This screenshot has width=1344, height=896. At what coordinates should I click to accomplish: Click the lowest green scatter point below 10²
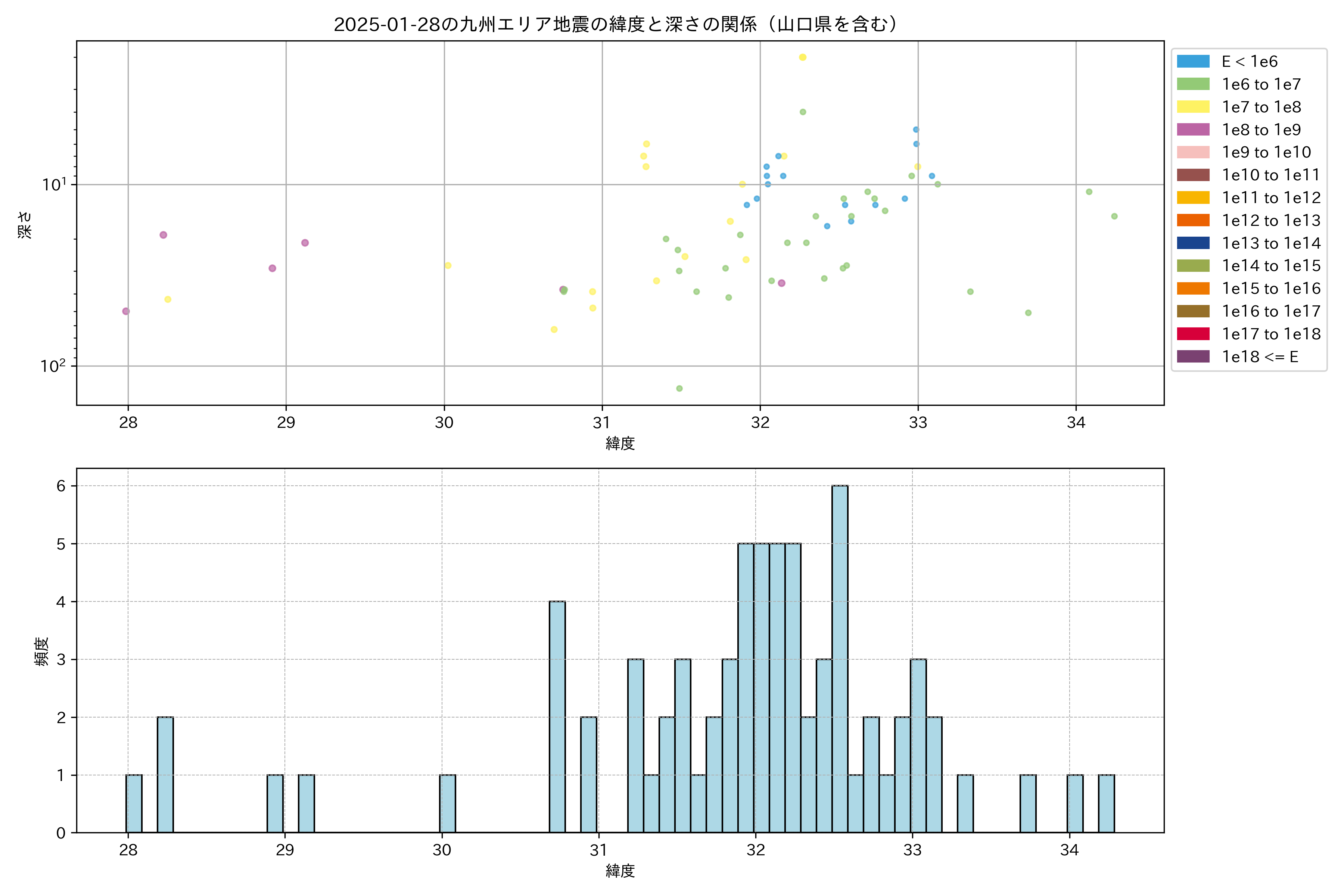[679, 389]
